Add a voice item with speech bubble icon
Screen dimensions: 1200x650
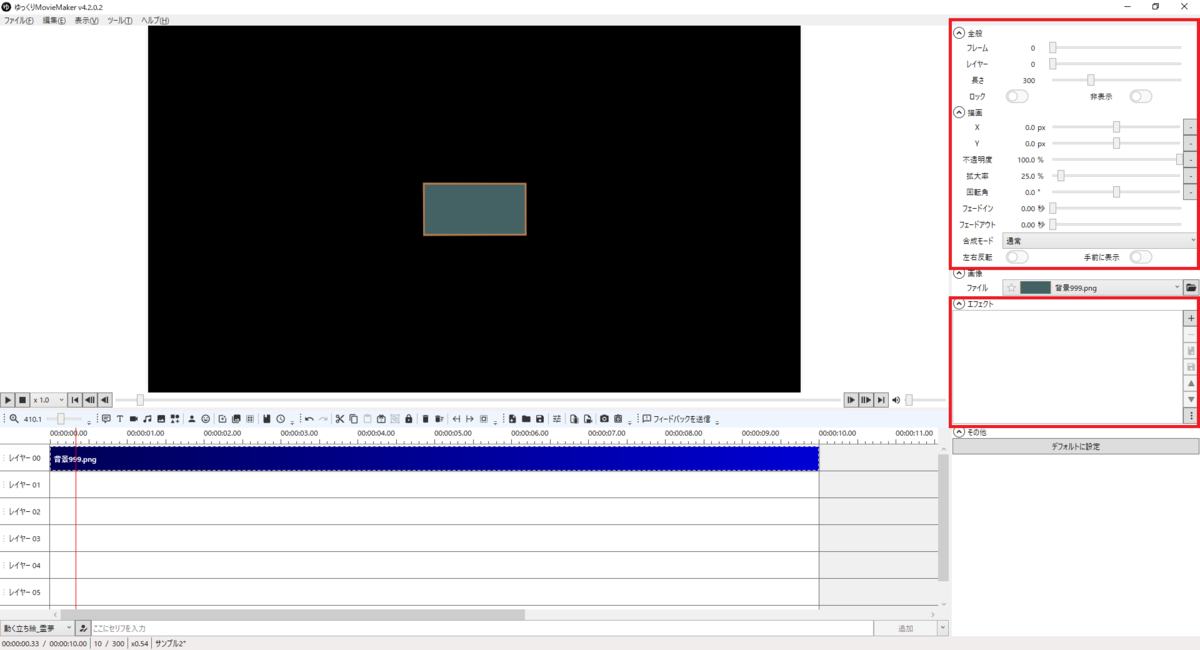tap(106, 419)
